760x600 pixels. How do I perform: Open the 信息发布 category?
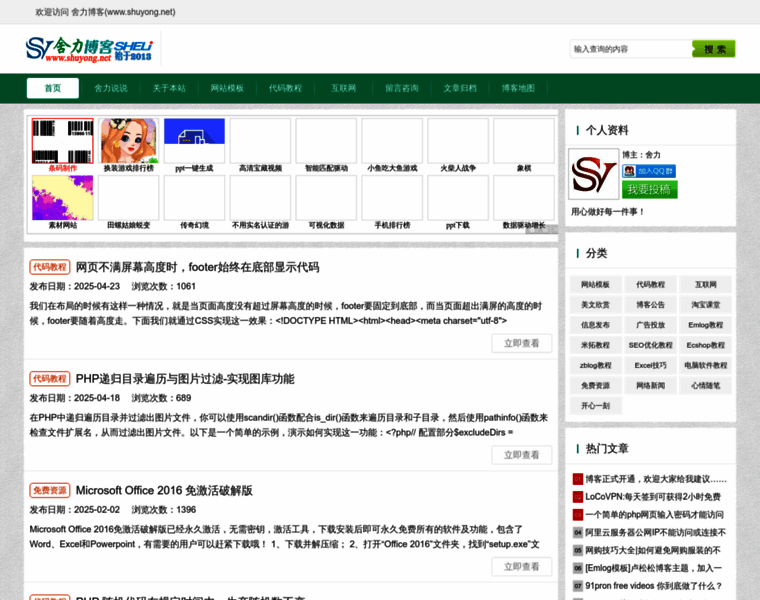[595, 325]
